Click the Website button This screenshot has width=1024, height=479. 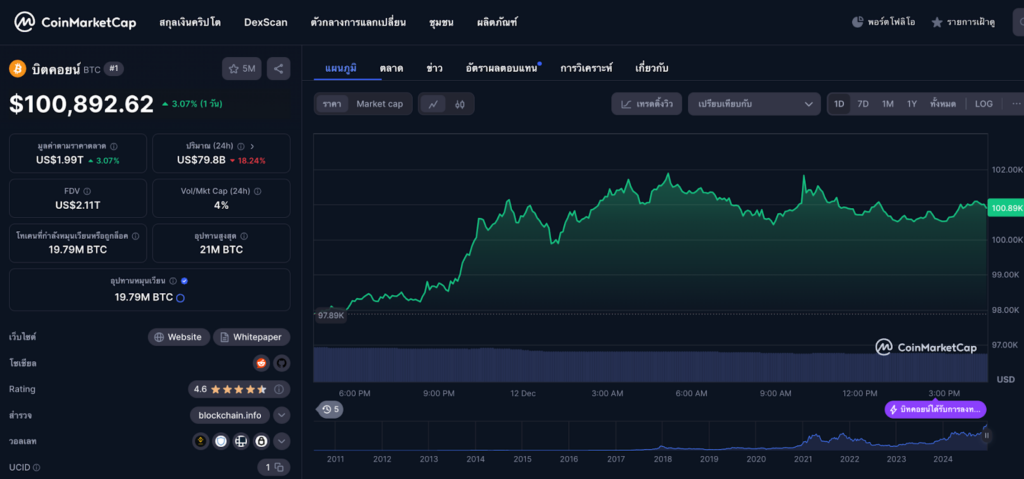(x=179, y=337)
